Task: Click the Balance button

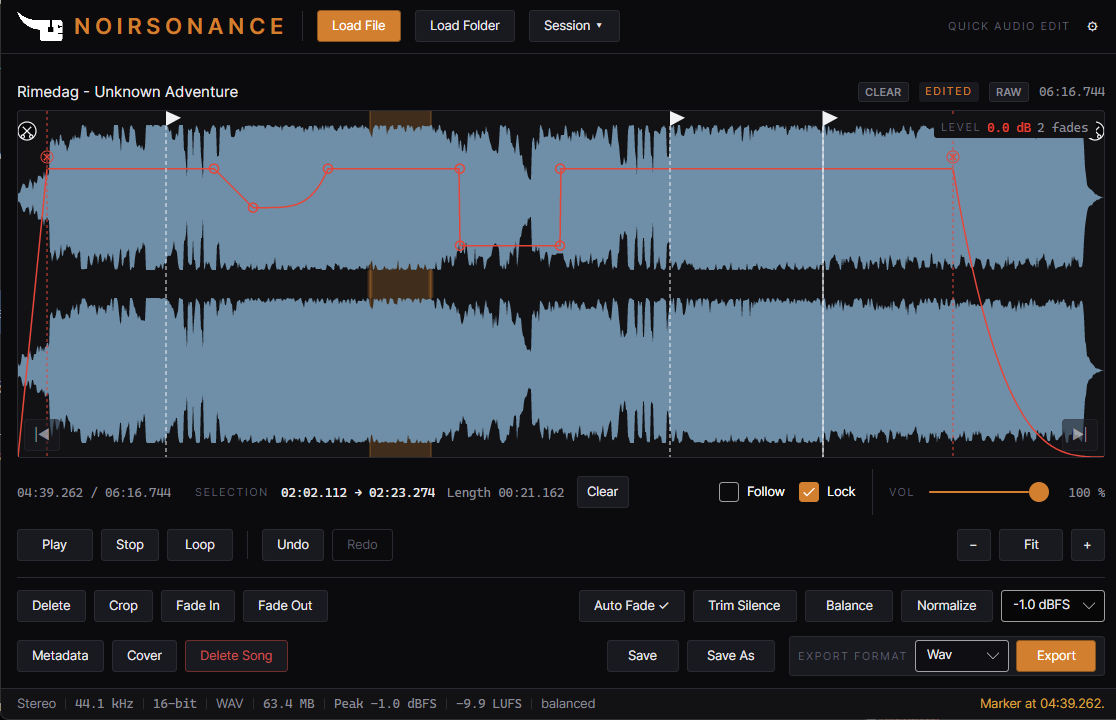Action: [x=849, y=605]
